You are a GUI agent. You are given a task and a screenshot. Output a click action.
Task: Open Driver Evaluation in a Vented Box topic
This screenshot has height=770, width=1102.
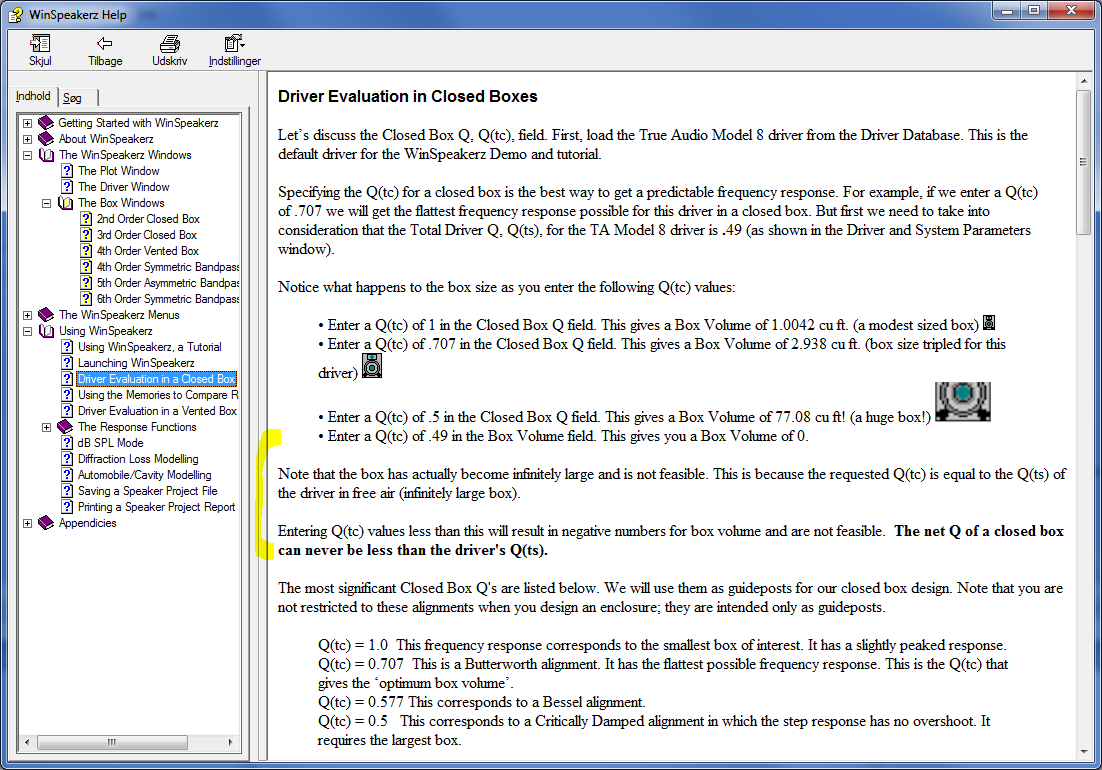[x=157, y=411]
